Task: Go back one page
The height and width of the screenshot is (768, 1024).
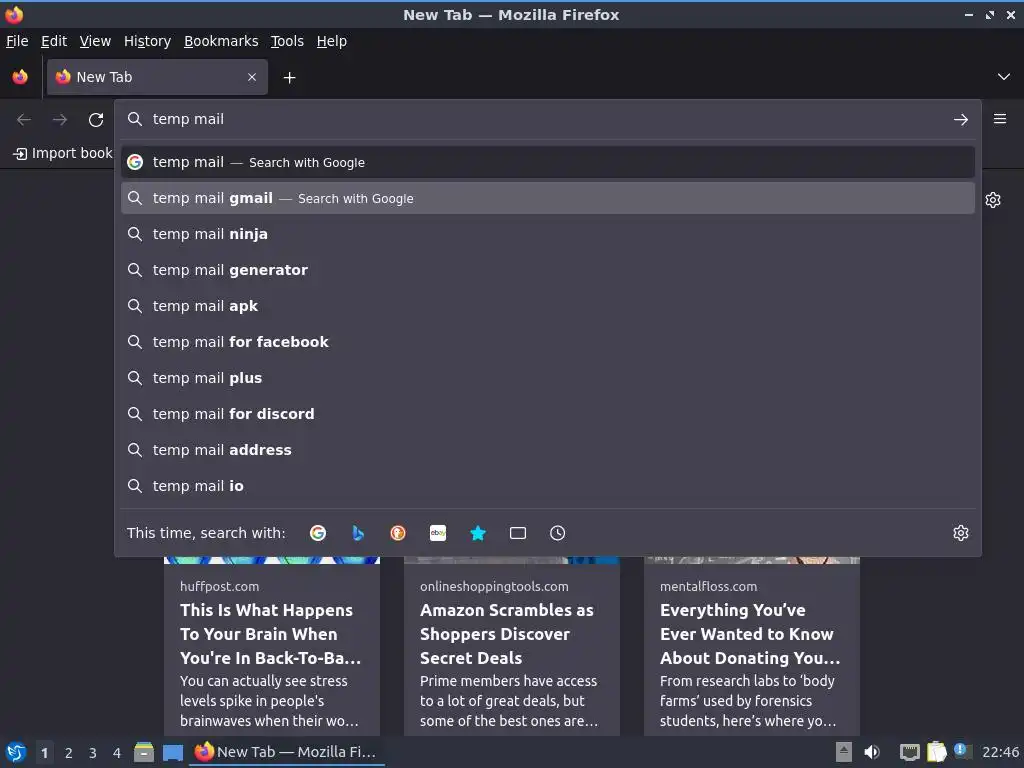Action: click(x=24, y=120)
